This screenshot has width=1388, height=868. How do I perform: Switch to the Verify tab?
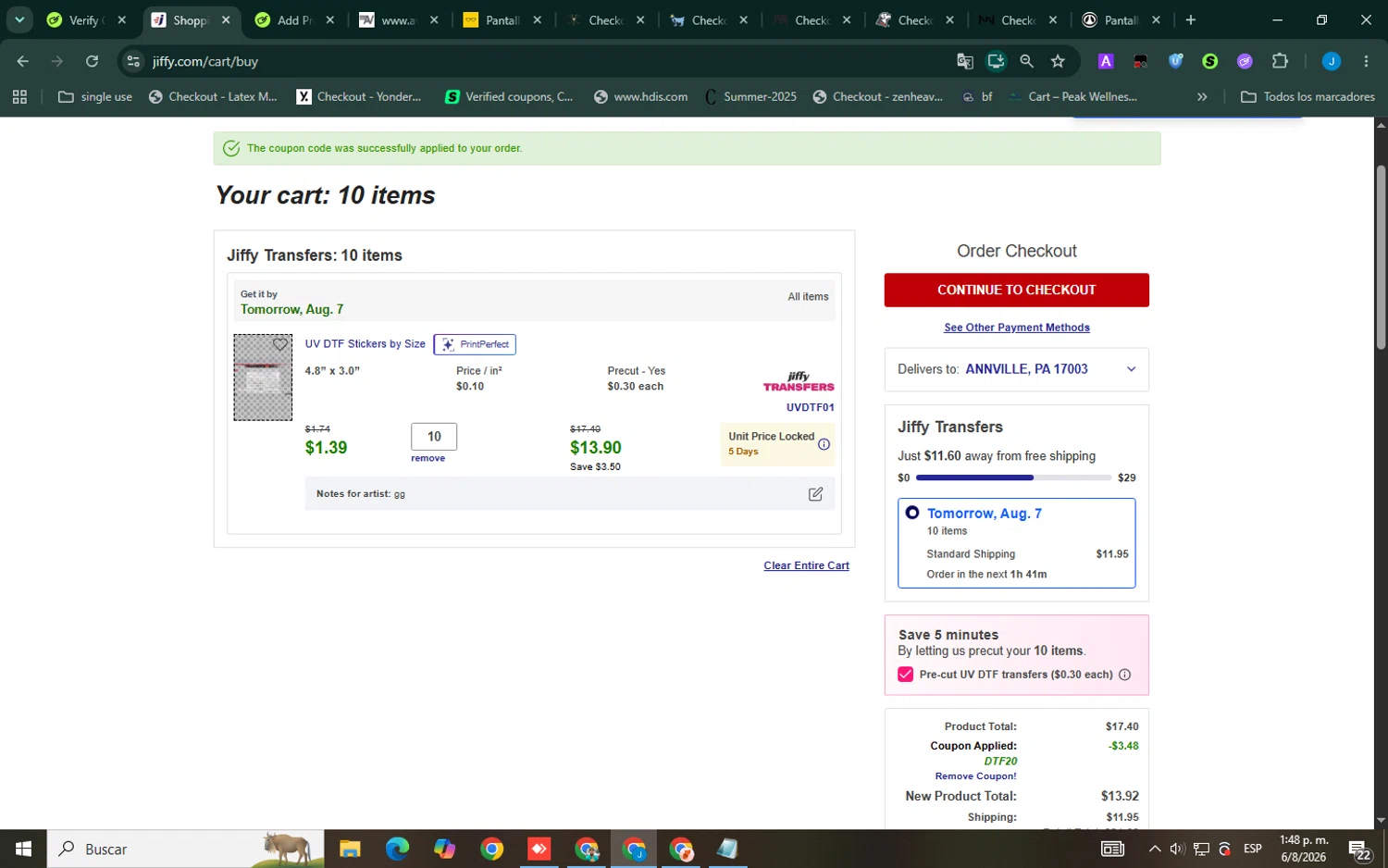(x=86, y=20)
